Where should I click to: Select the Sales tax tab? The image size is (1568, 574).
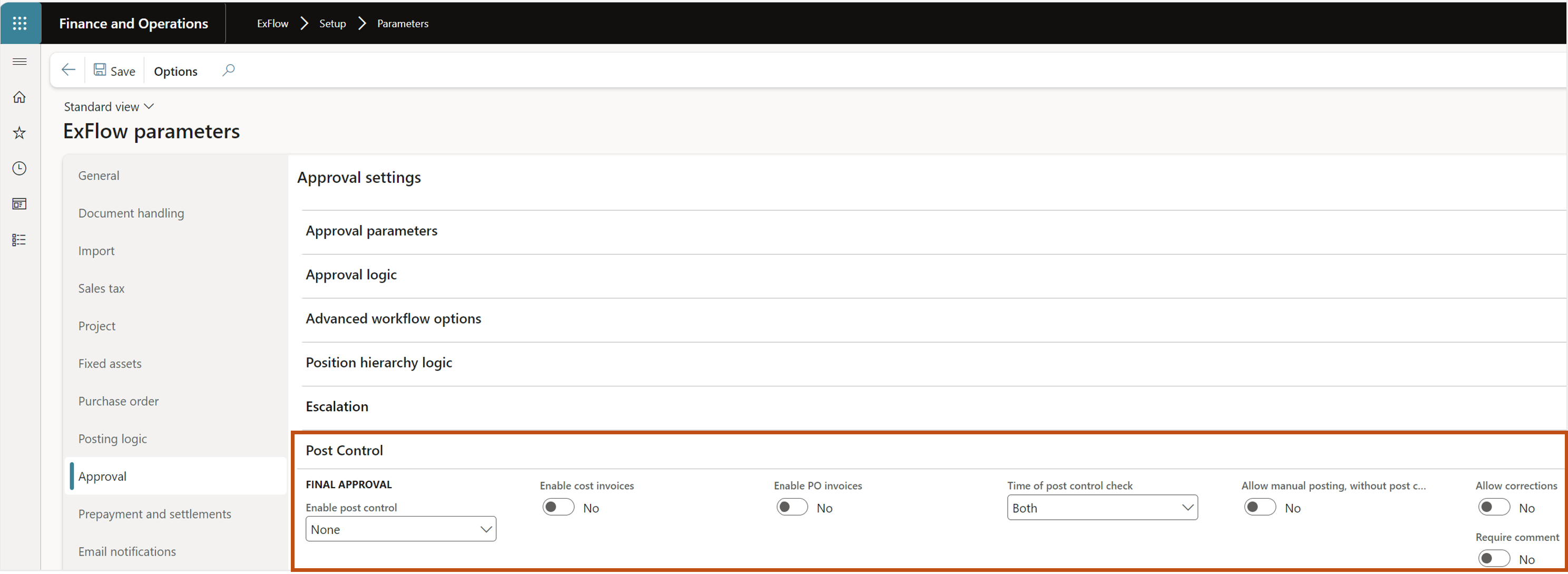[x=175, y=288]
